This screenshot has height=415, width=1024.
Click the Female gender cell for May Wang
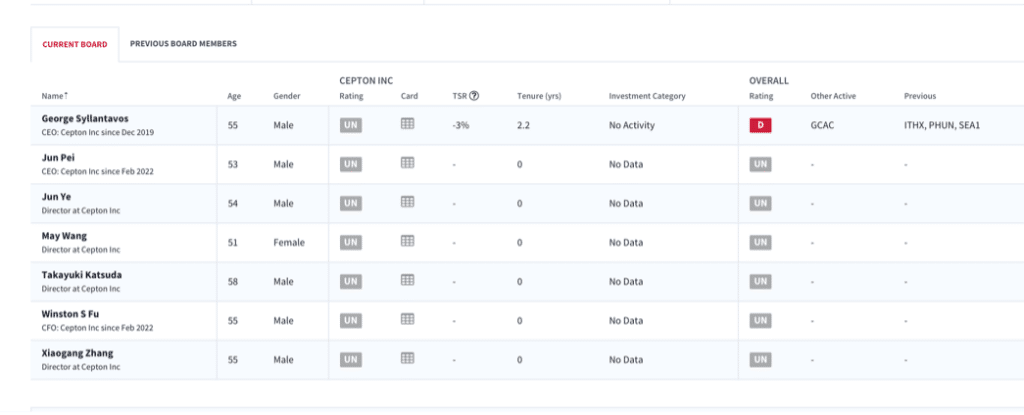pyautogui.click(x=289, y=242)
